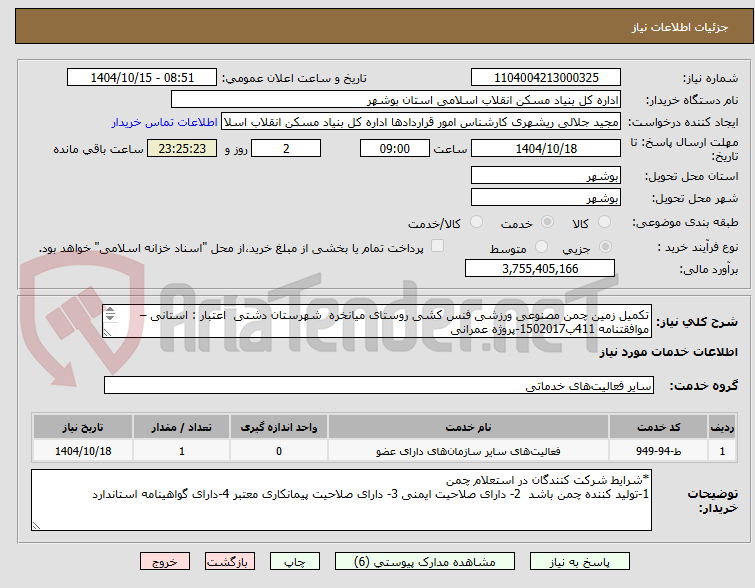This screenshot has height=588, width=755.
Task: Click scroll up arrow in description box
Action: coord(110,310)
